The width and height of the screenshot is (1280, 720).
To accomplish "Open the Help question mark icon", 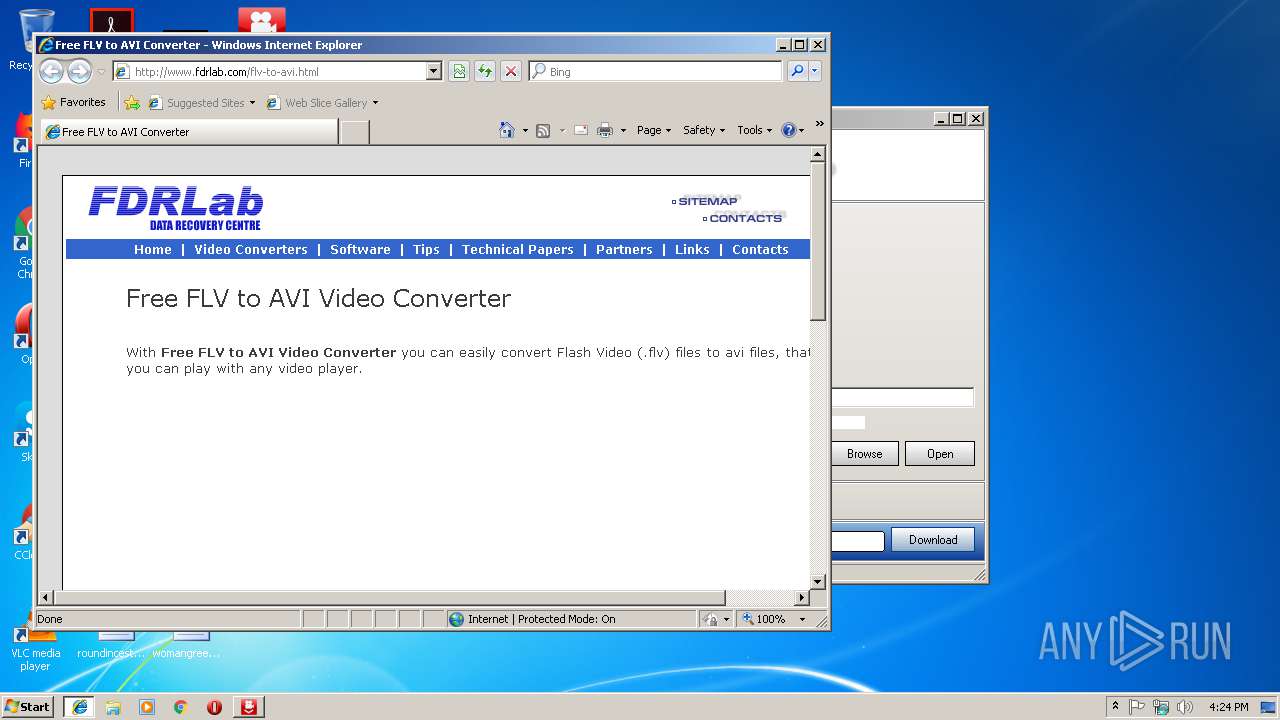I will click(788, 130).
